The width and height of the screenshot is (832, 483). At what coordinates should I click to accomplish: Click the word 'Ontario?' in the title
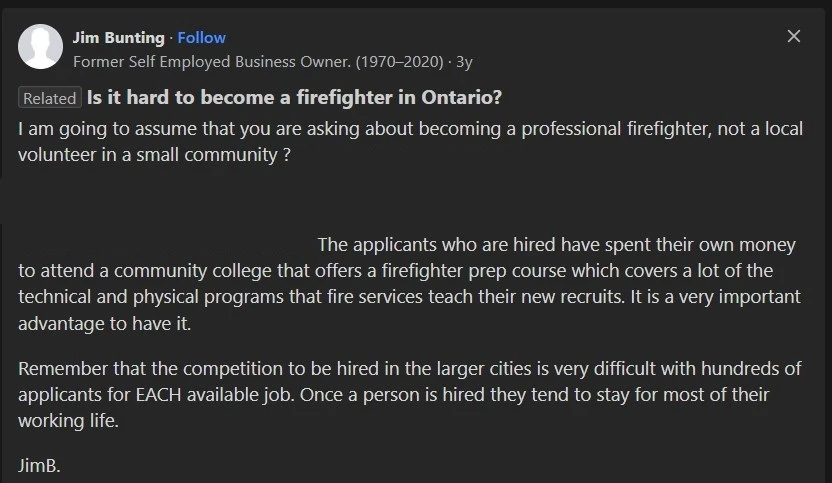coord(462,97)
